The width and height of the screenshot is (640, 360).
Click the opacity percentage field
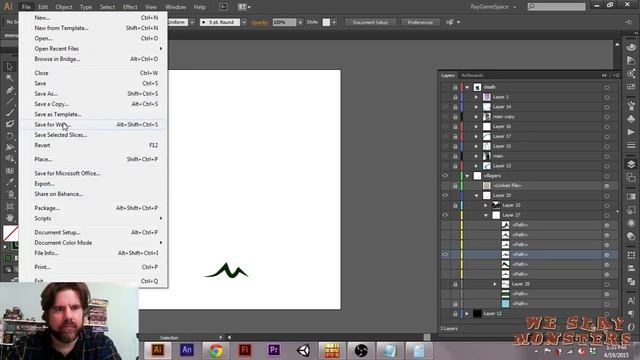[x=284, y=22]
